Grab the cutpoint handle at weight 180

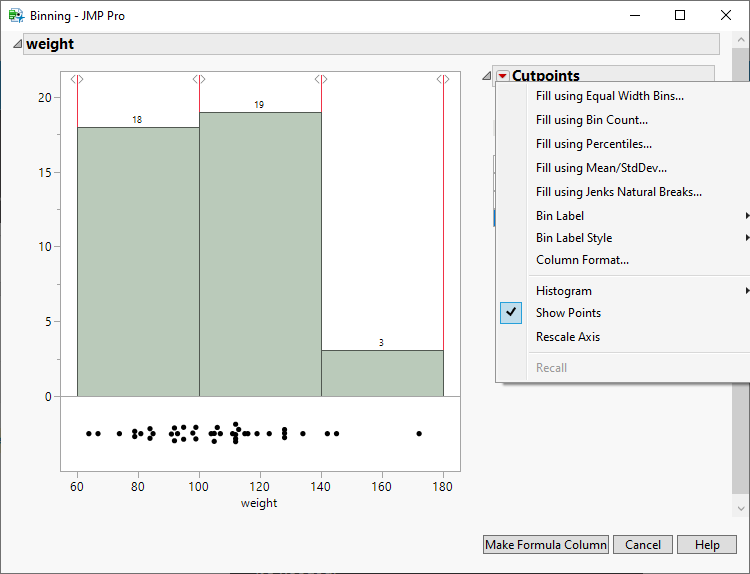[443, 79]
